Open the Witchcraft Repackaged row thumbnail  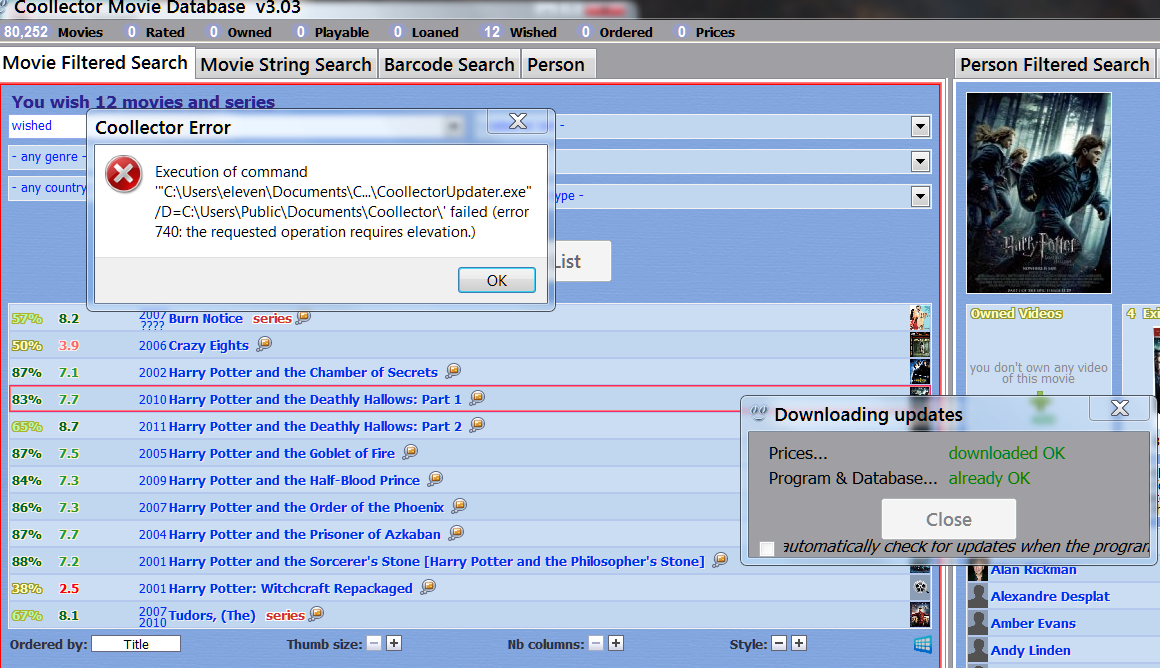pyautogui.click(x=920, y=588)
